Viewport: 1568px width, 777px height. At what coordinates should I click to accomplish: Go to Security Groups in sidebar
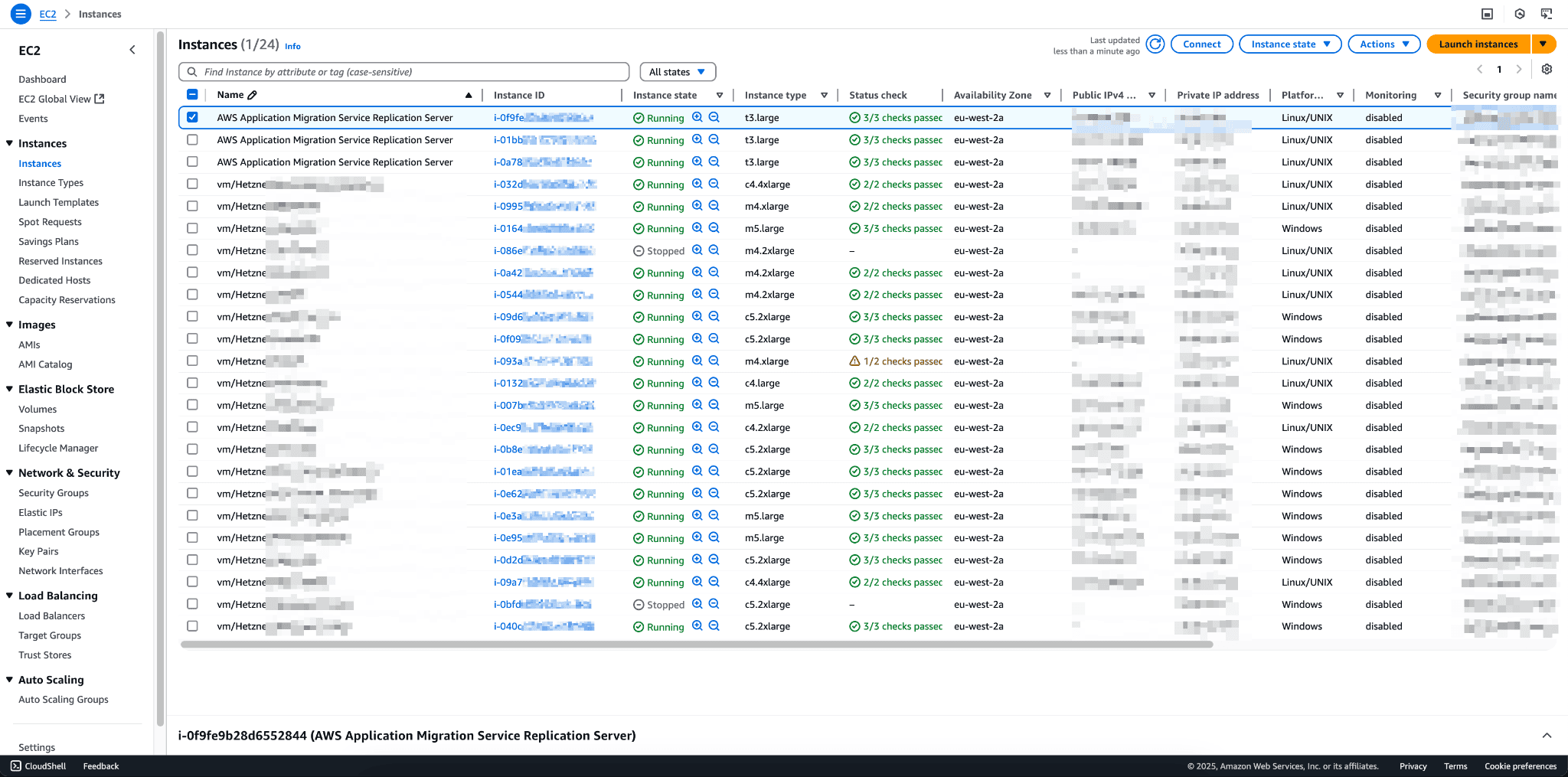pos(54,493)
